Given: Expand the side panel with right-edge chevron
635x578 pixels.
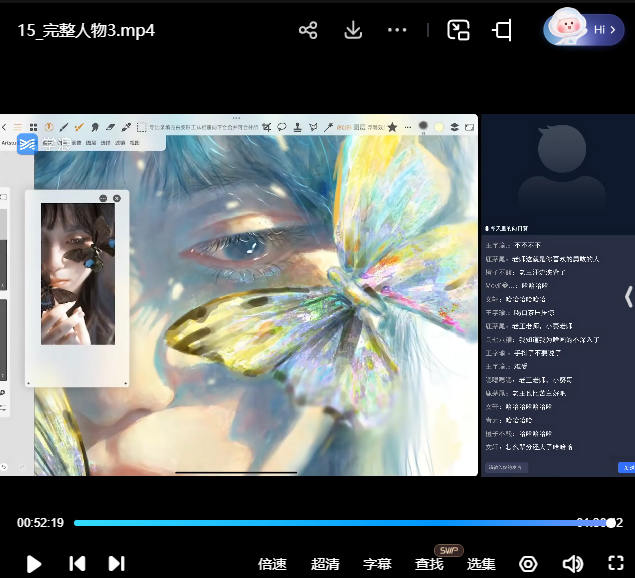Looking at the screenshot, I should [x=628, y=296].
